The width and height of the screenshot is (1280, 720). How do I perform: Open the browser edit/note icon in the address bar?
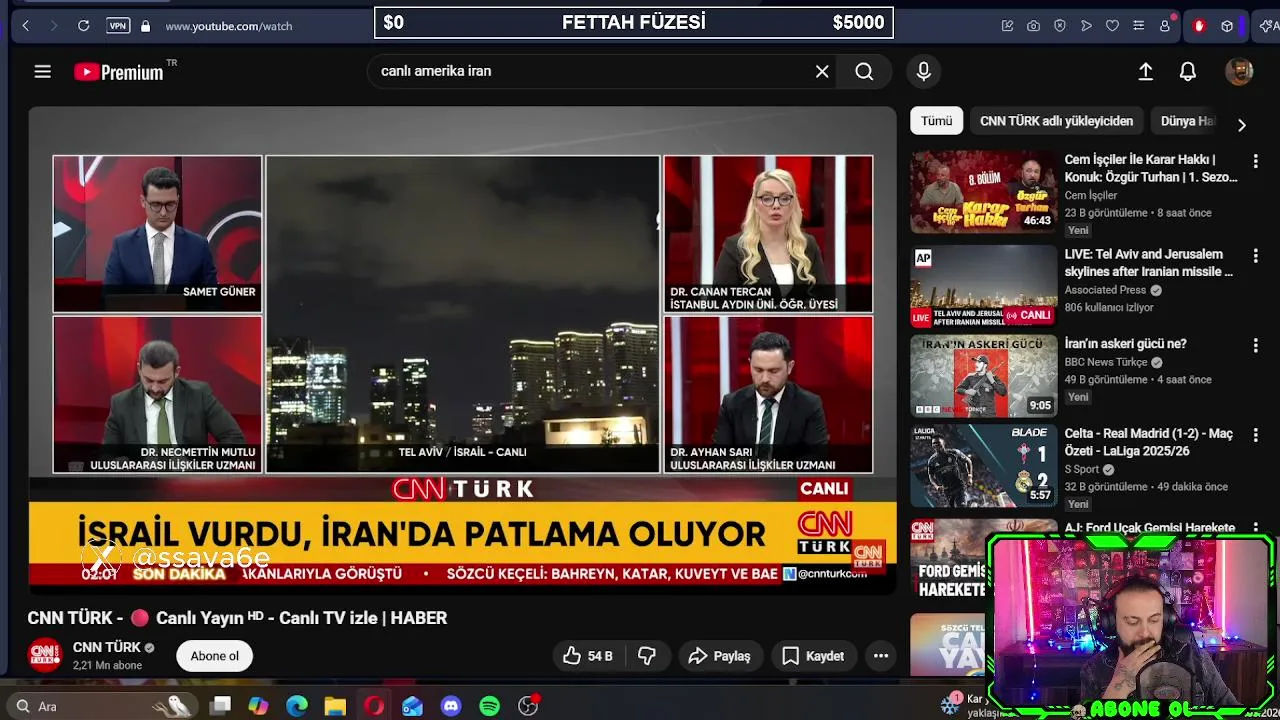coord(1007,25)
